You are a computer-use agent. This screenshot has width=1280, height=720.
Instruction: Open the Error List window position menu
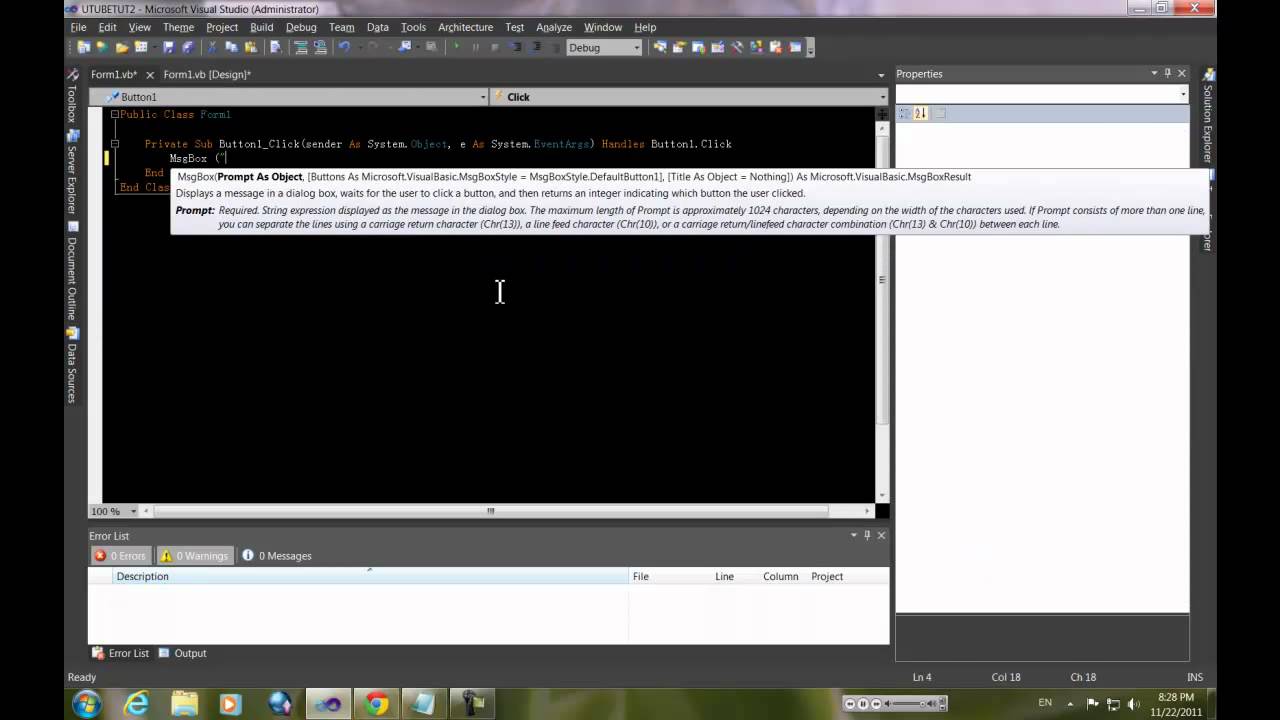pos(854,535)
